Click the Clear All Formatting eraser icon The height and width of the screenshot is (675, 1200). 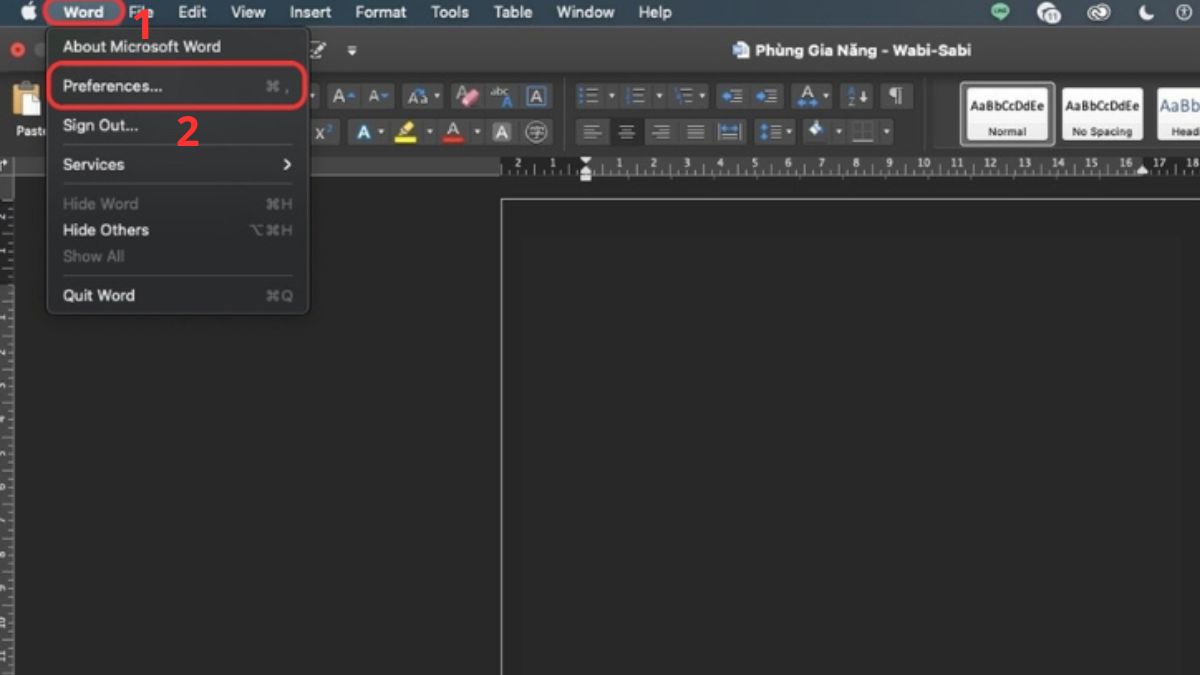click(x=466, y=96)
